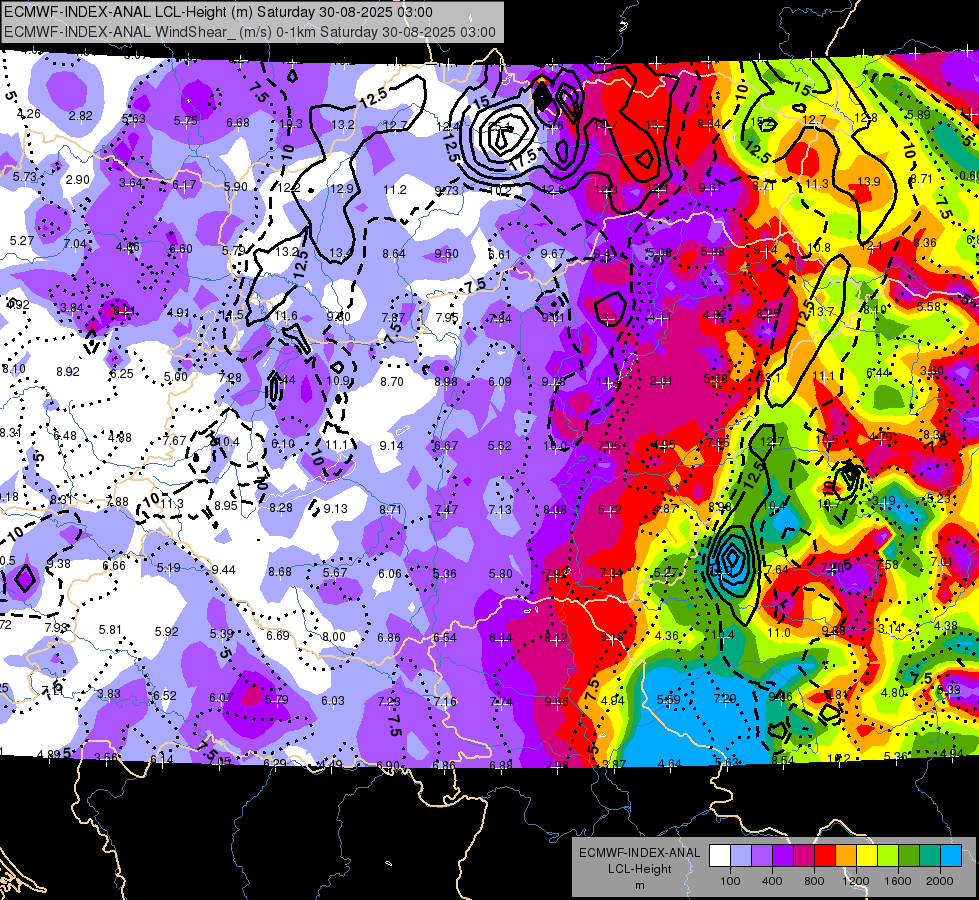The image size is (979, 900).
Task: Click the grid value 8.68
Action: coord(280,571)
